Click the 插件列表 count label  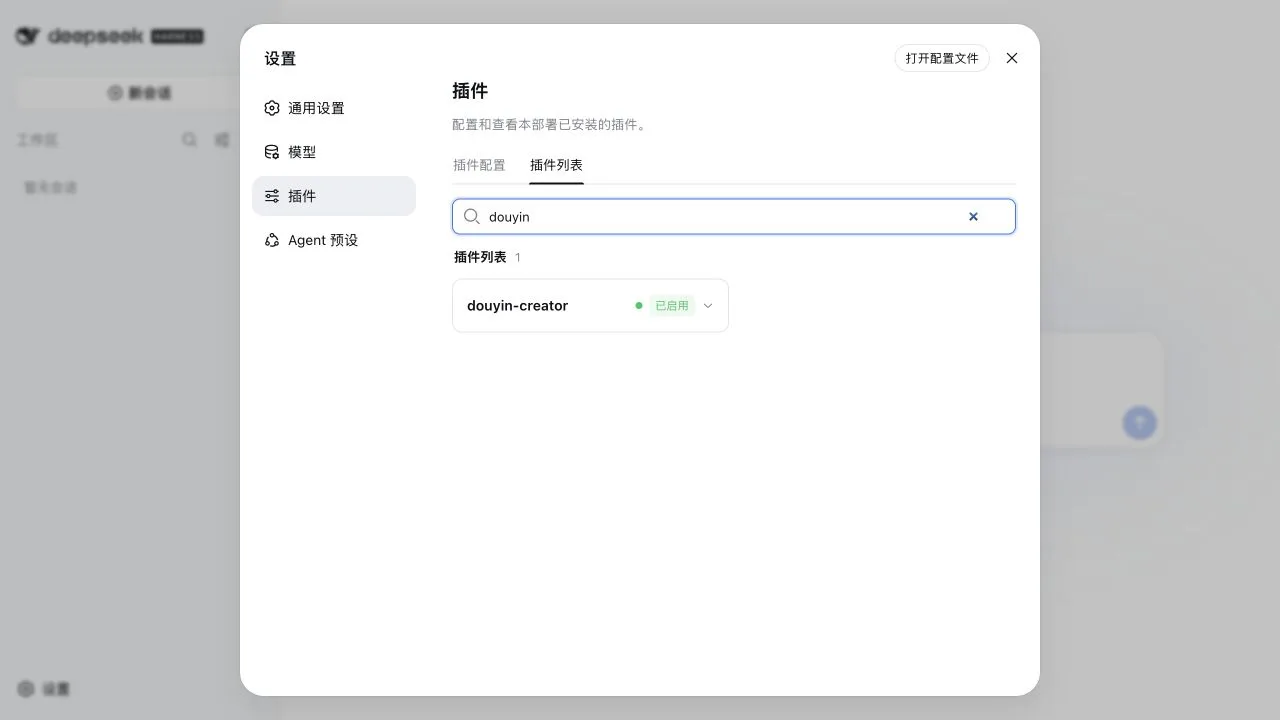pos(517,257)
